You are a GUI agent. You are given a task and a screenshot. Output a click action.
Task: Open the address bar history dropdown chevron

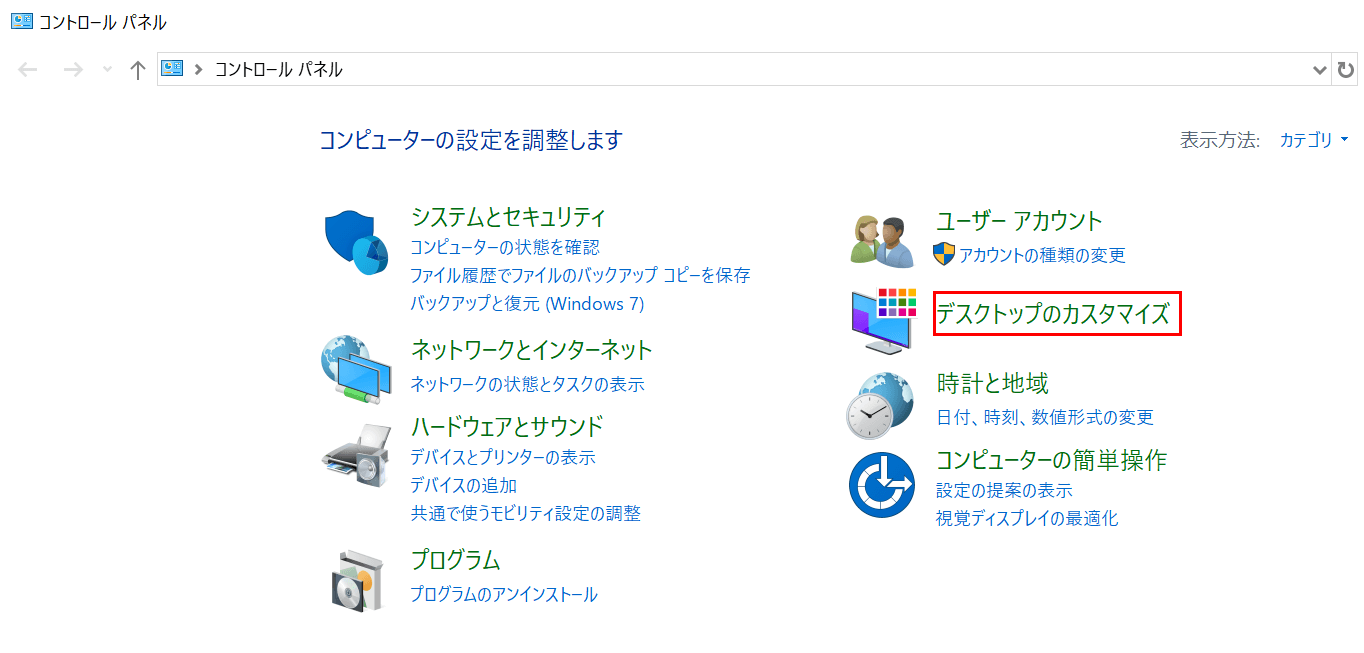(x=1319, y=70)
